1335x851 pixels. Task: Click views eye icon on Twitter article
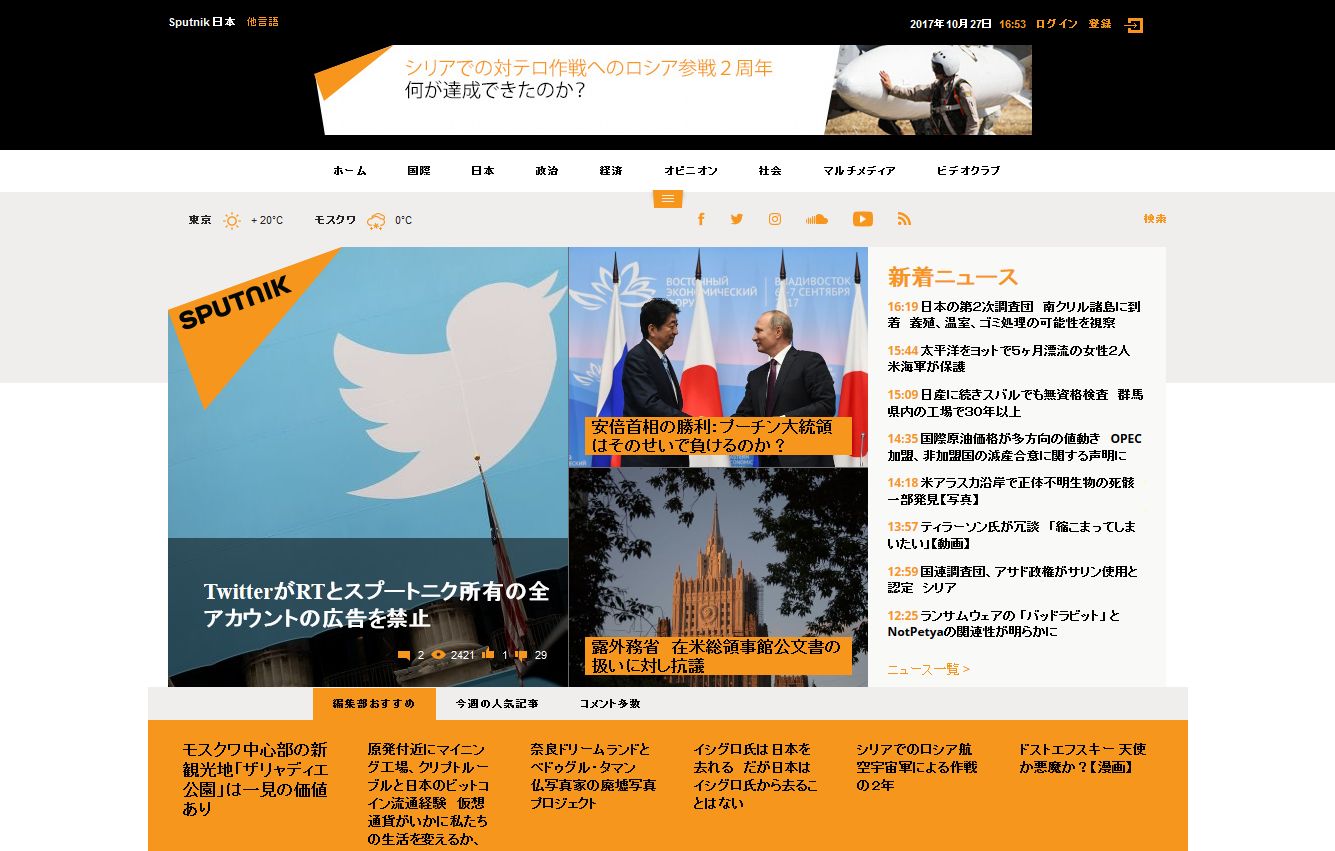[x=438, y=655]
